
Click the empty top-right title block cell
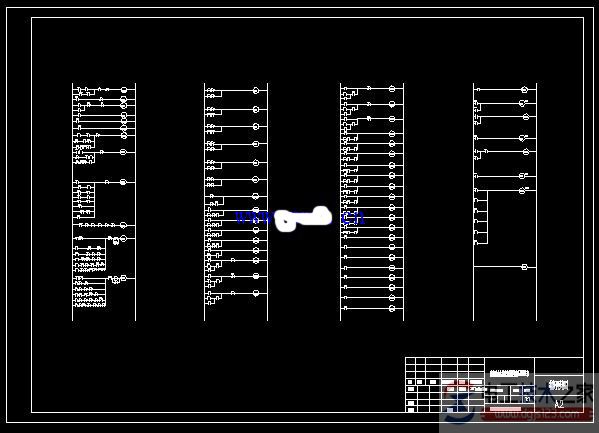(559, 367)
